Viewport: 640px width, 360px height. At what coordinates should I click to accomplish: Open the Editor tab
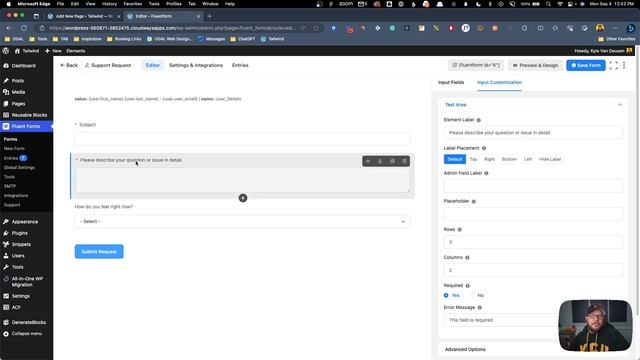[x=153, y=65]
